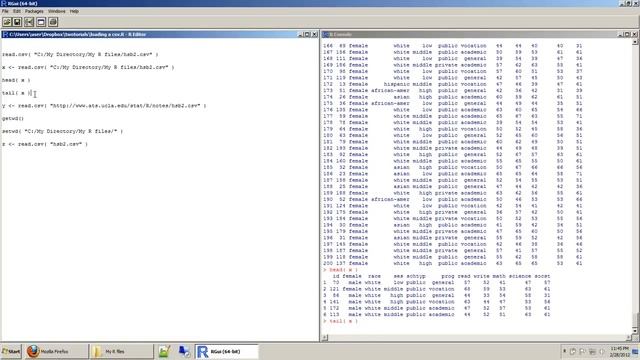This screenshot has height=360, width=640.
Task: Click the 'setwd(' line in editor
Action: 62,131
